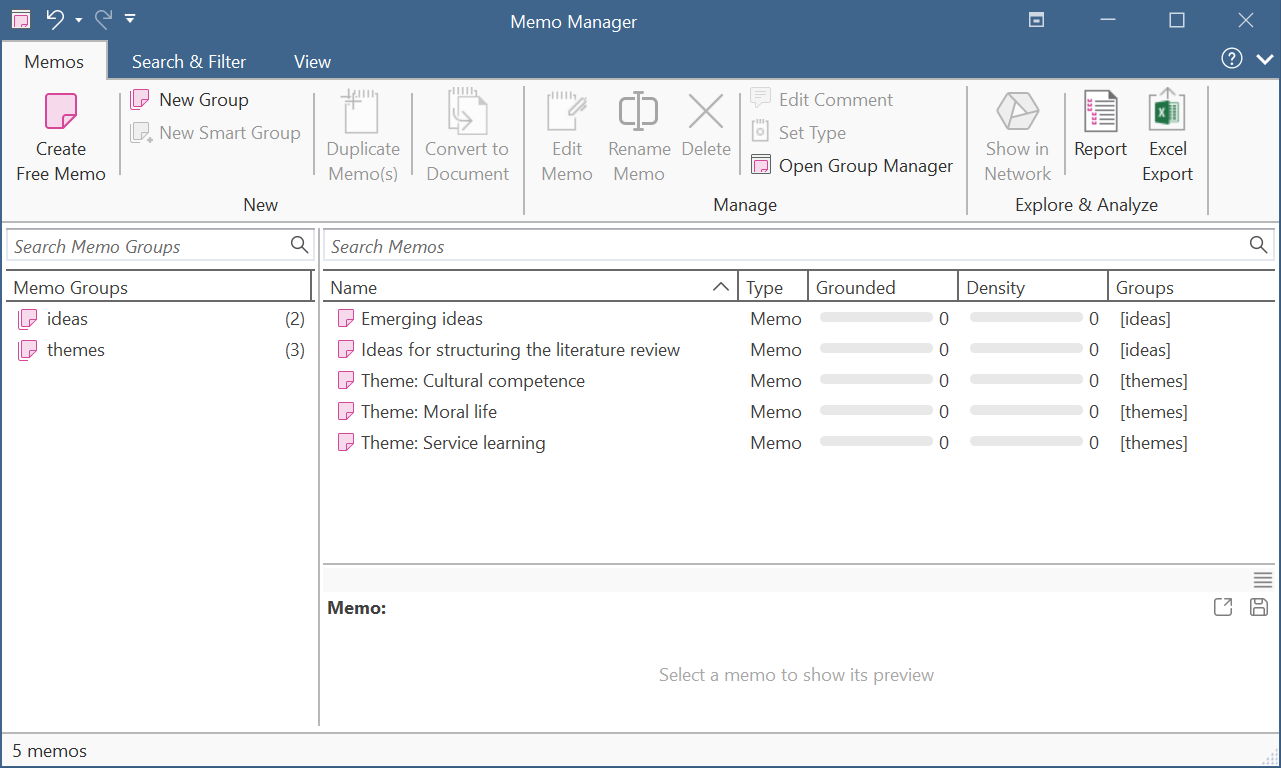Open the preview pane hamburger menu
This screenshot has height=768, width=1281.
click(x=1262, y=580)
